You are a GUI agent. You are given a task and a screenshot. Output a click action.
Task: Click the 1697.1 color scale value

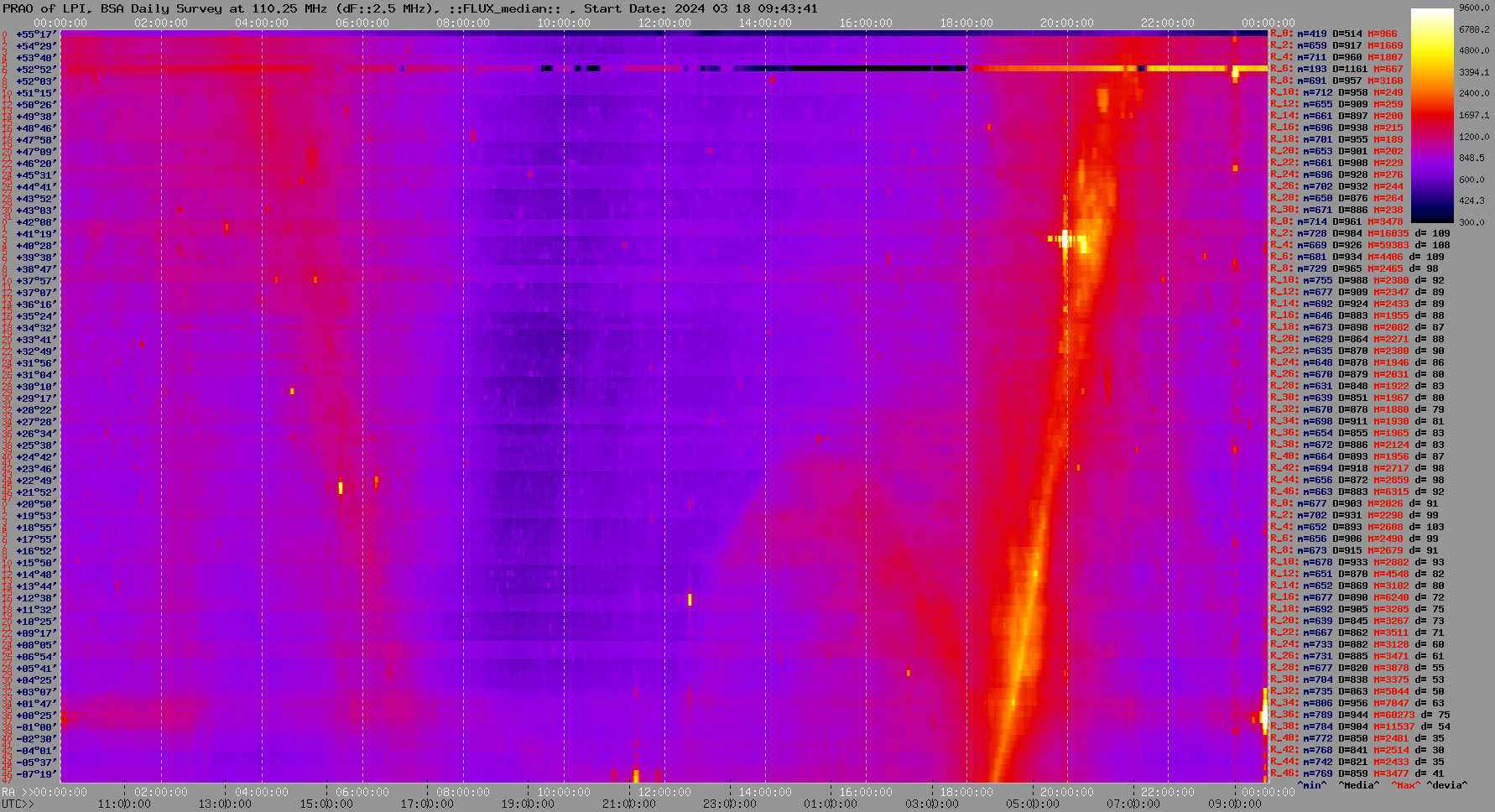pyautogui.click(x=1474, y=115)
